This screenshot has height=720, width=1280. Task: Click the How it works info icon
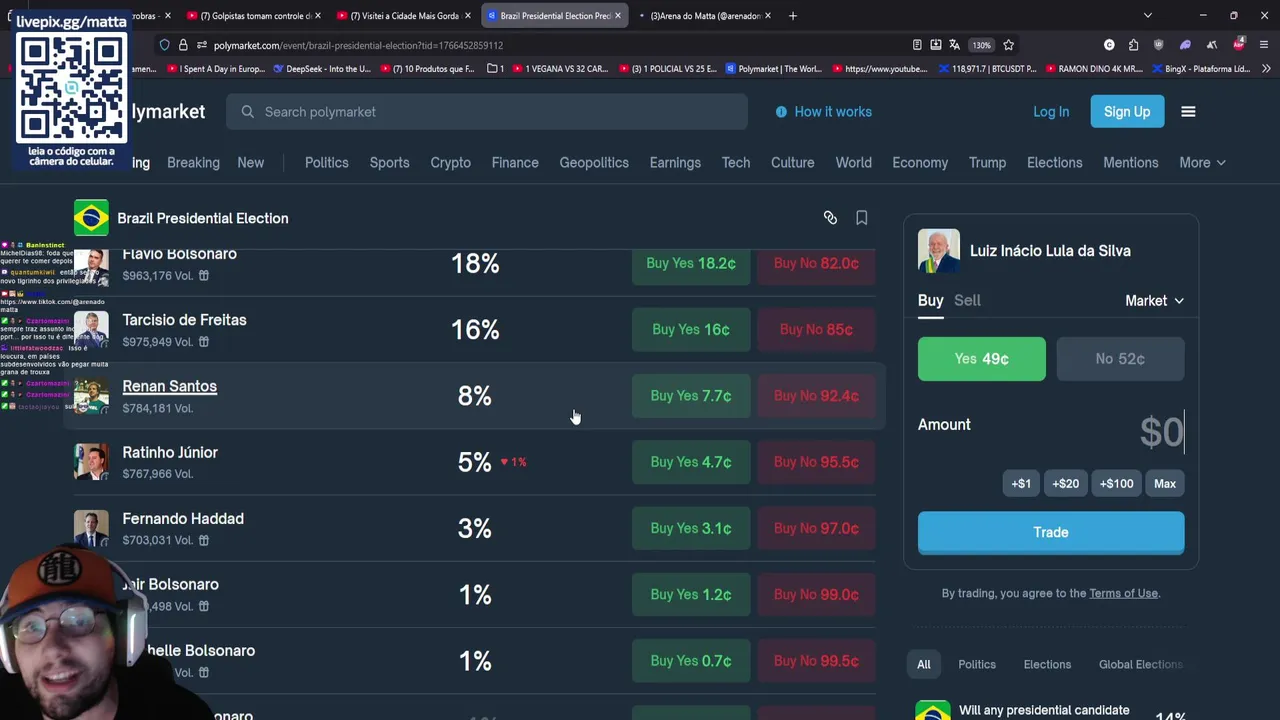(x=781, y=112)
